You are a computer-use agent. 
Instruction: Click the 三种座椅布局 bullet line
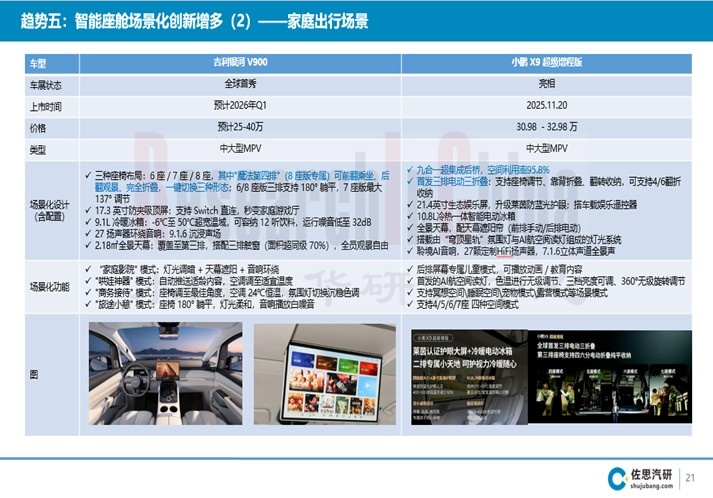point(237,187)
